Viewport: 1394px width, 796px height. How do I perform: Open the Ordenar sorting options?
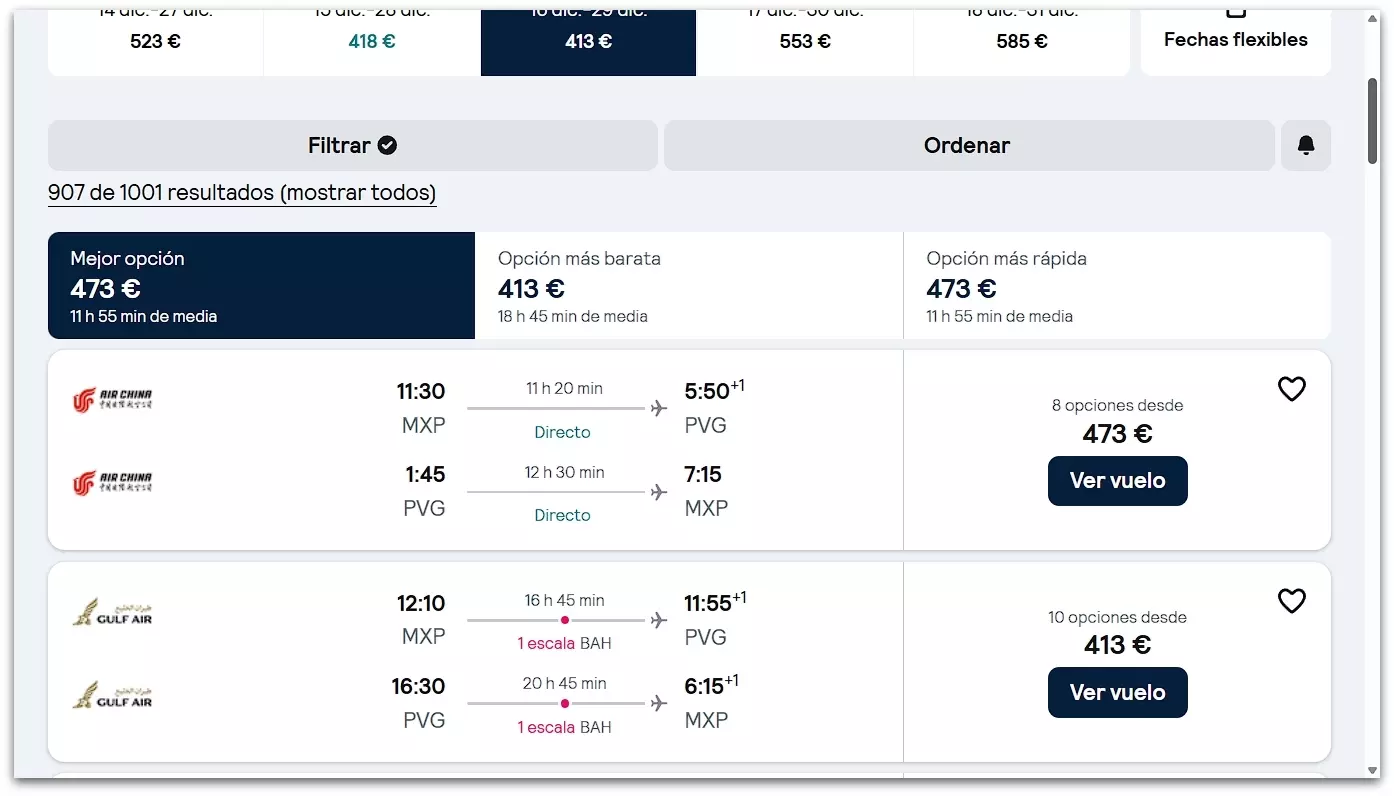tap(967, 146)
